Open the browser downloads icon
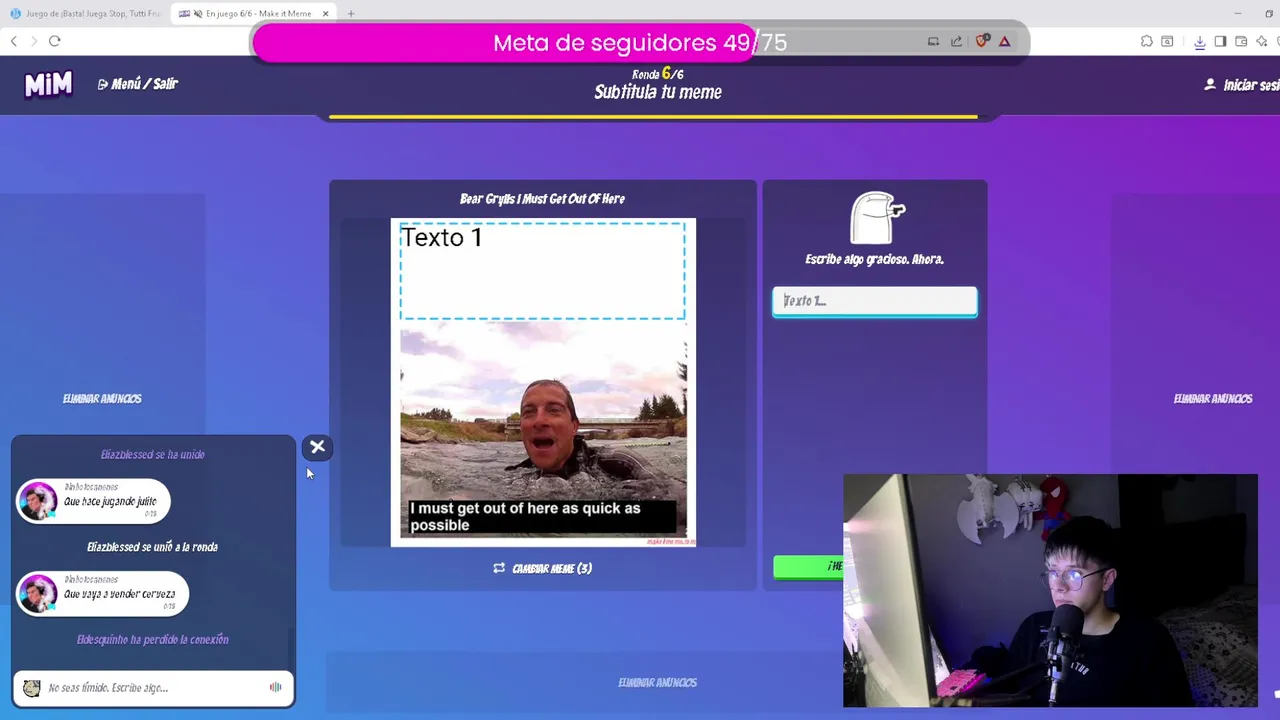 point(1199,41)
